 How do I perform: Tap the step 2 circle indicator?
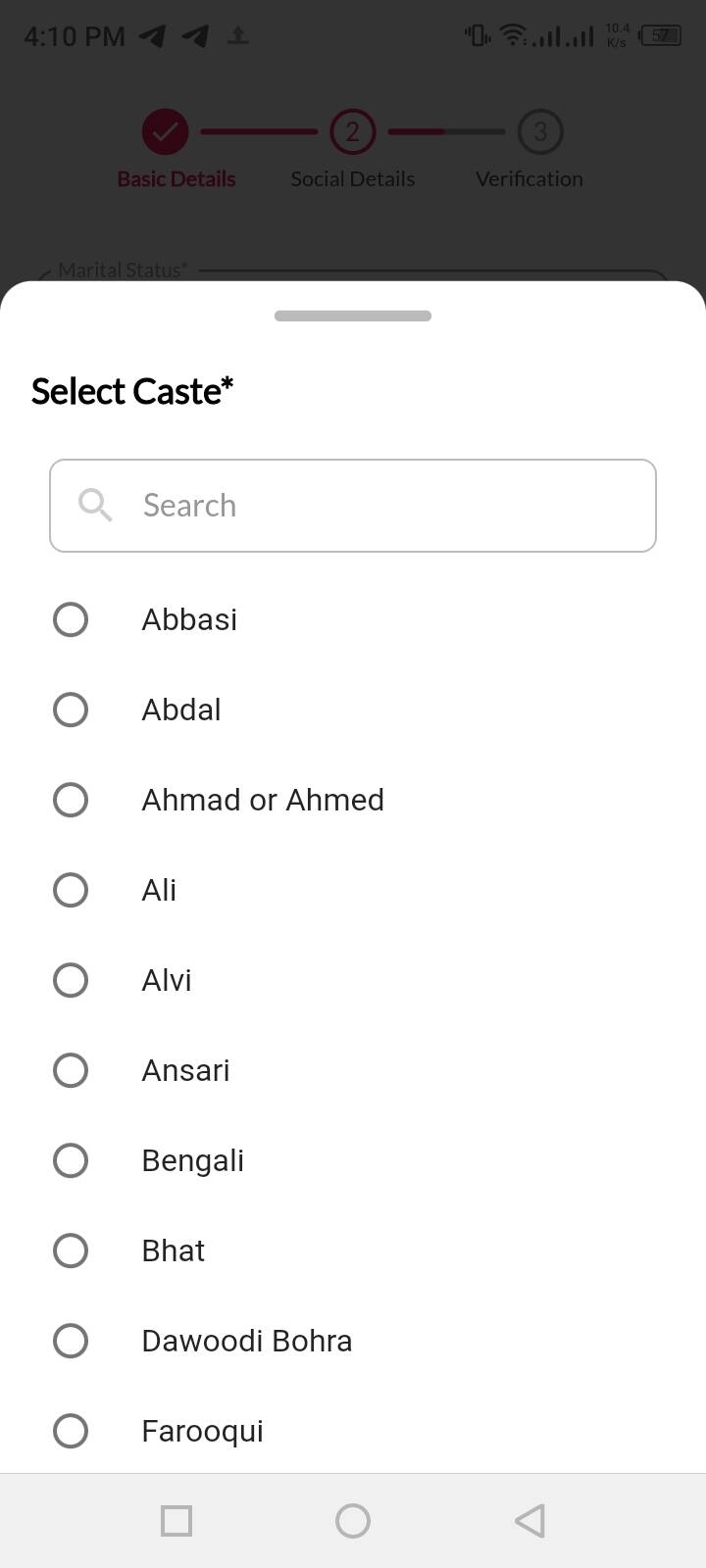click(353, 131)
